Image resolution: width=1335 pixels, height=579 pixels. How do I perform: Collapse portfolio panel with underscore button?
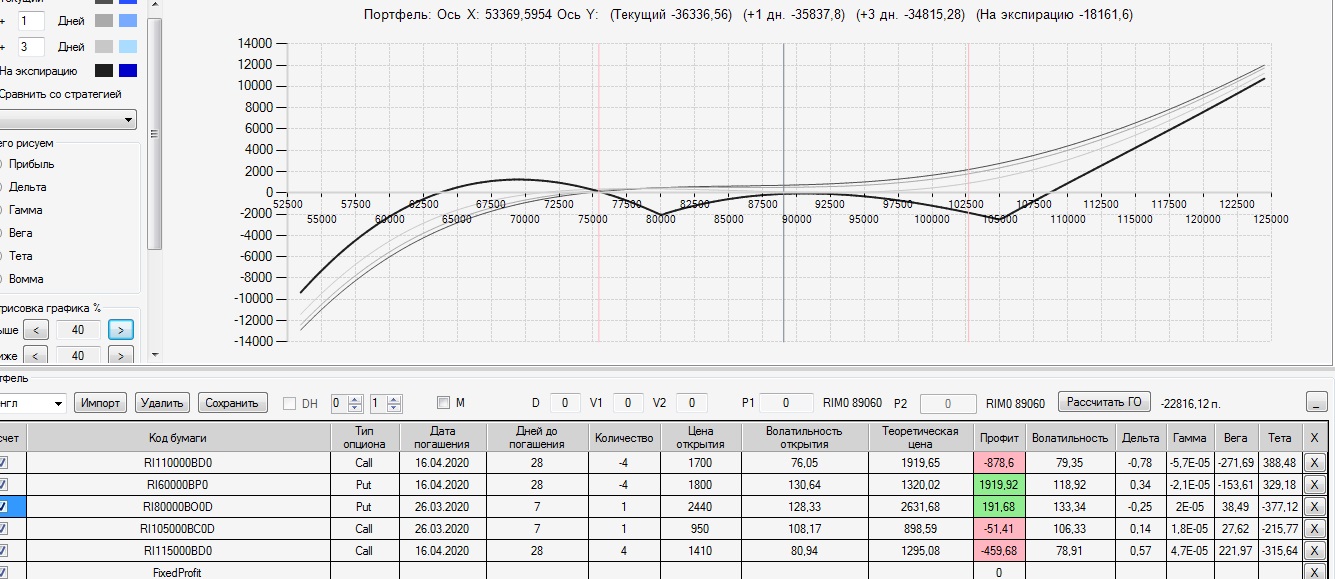tap(1317, 402)
